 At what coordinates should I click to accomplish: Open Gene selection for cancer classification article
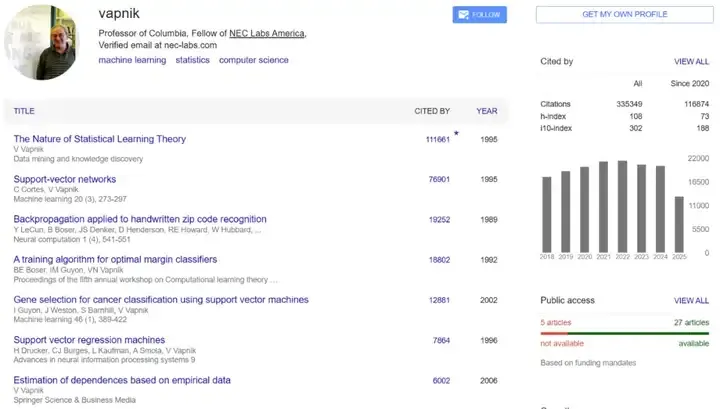pos(161,299)
